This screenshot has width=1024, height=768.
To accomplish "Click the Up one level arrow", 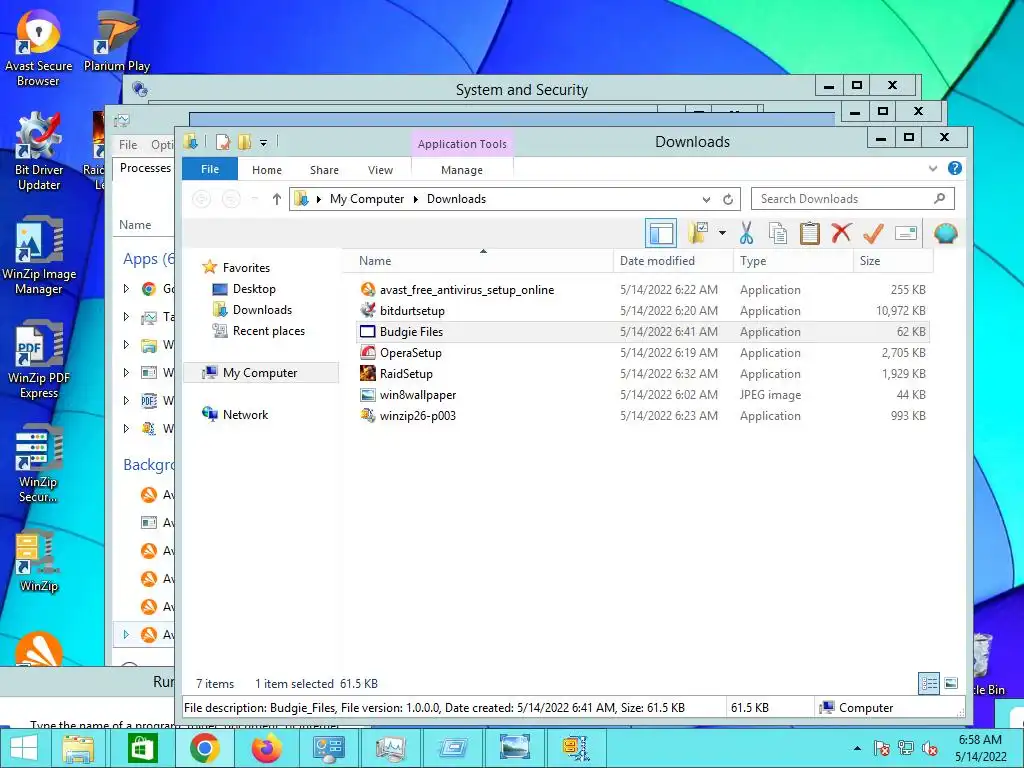I will 276,199.
